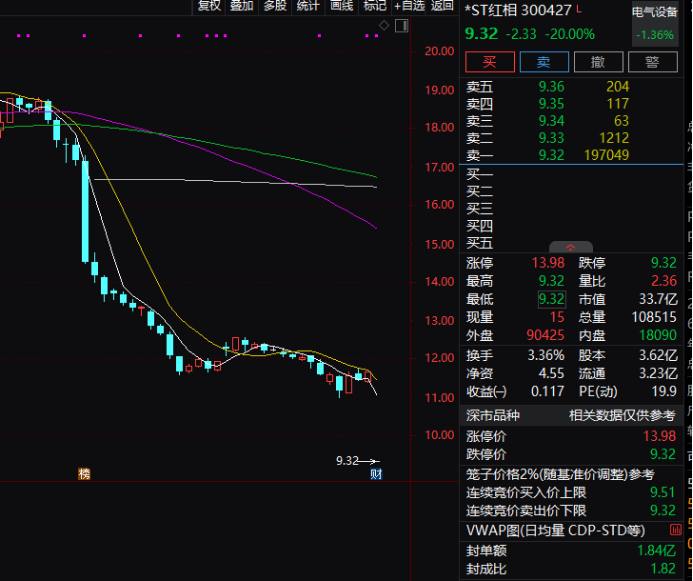Image resolution: width=693 pixels, height=581 pixels.
Task: Click 返回 to go back
Action: coord(442,6)
